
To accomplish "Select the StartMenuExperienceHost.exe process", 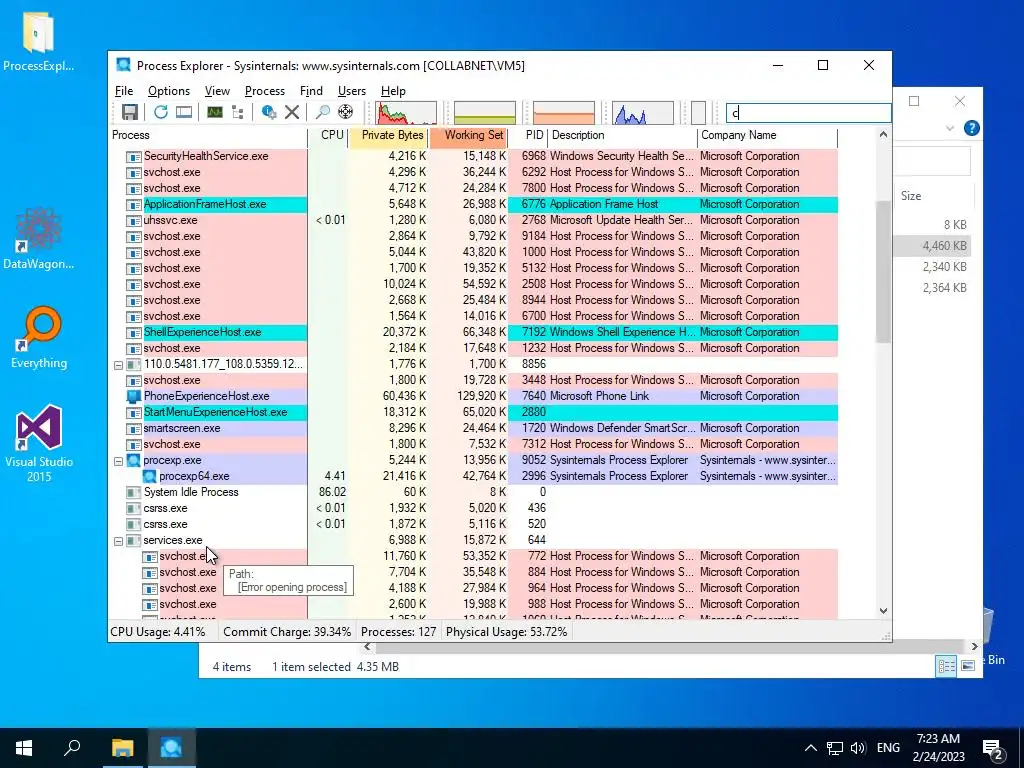I will click(x=473, y=412).
